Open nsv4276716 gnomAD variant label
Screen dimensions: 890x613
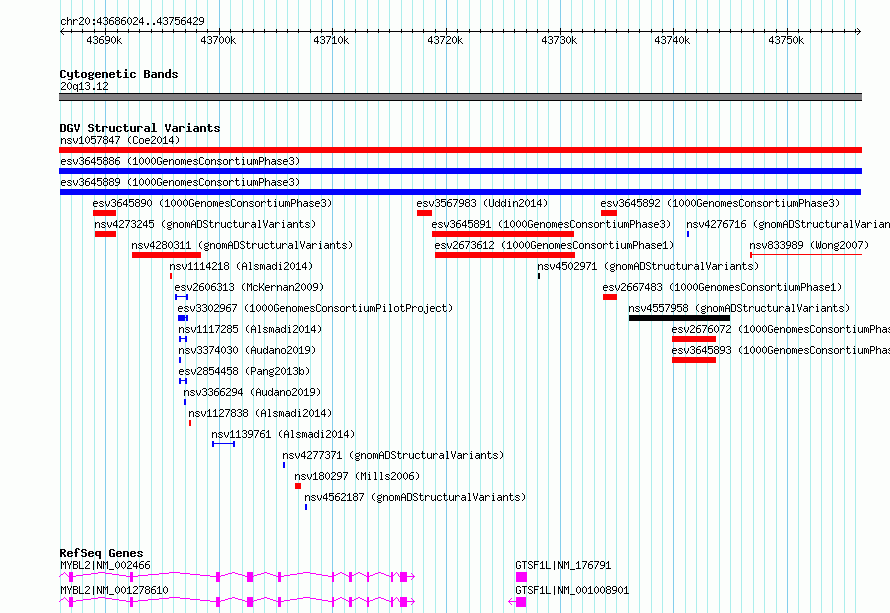[788, 224]
